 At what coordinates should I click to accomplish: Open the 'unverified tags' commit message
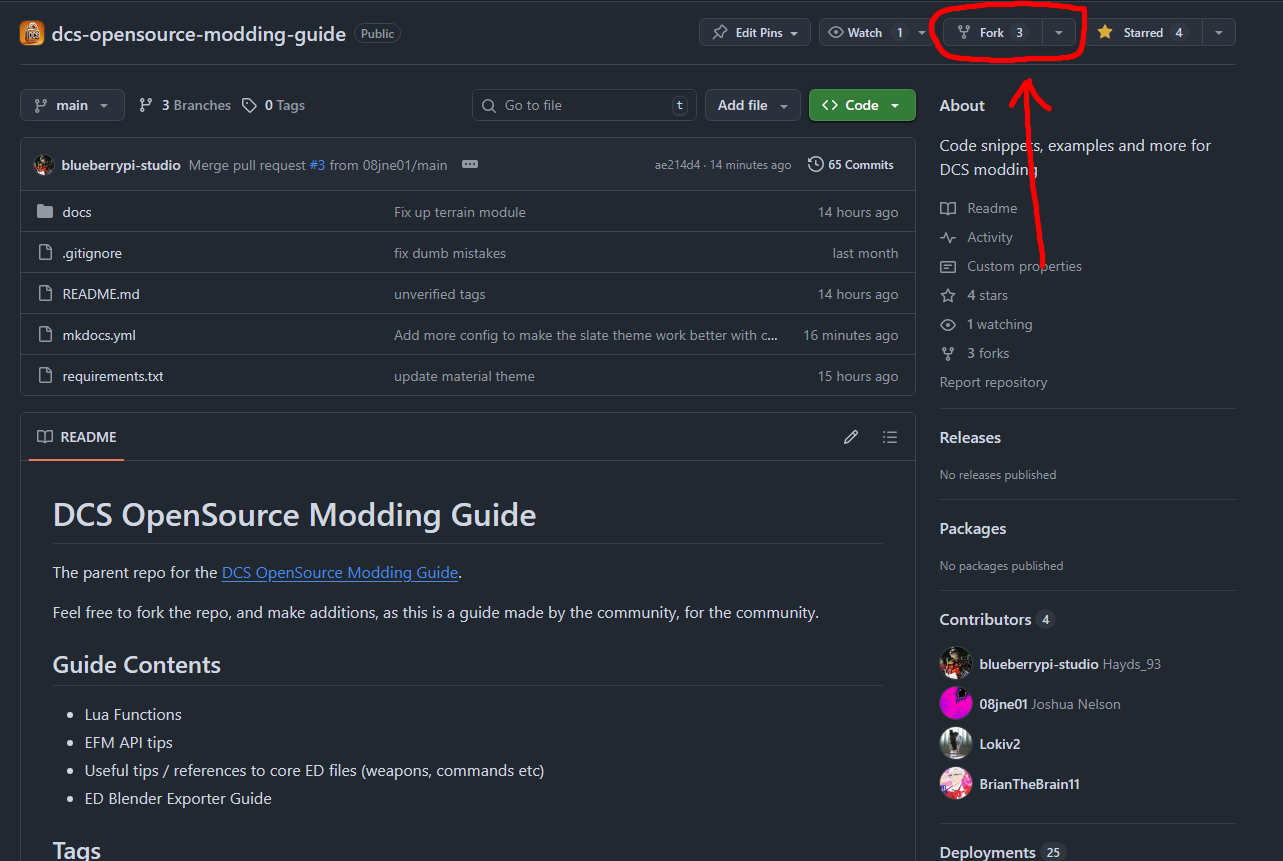pyautogui.click(x=440, y=294)
